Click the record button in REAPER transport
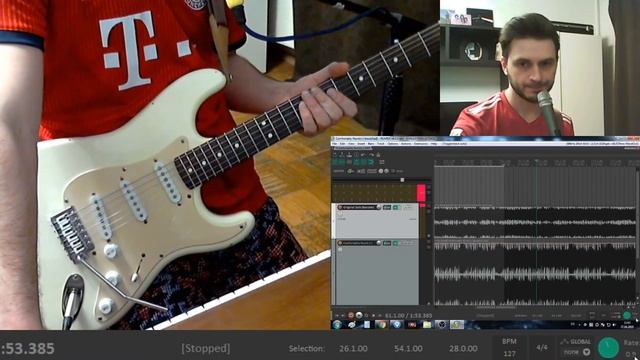 351,316
